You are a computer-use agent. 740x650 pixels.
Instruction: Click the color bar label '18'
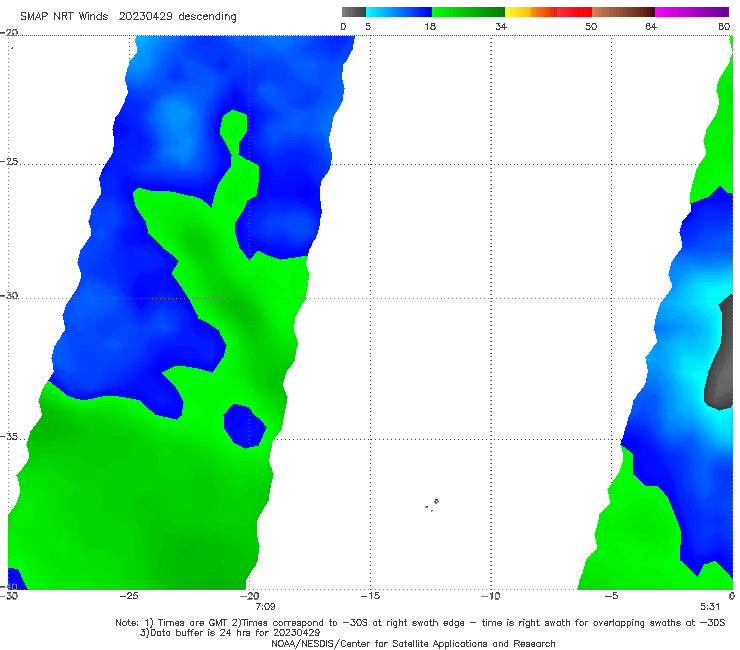(x=430, y=26)
